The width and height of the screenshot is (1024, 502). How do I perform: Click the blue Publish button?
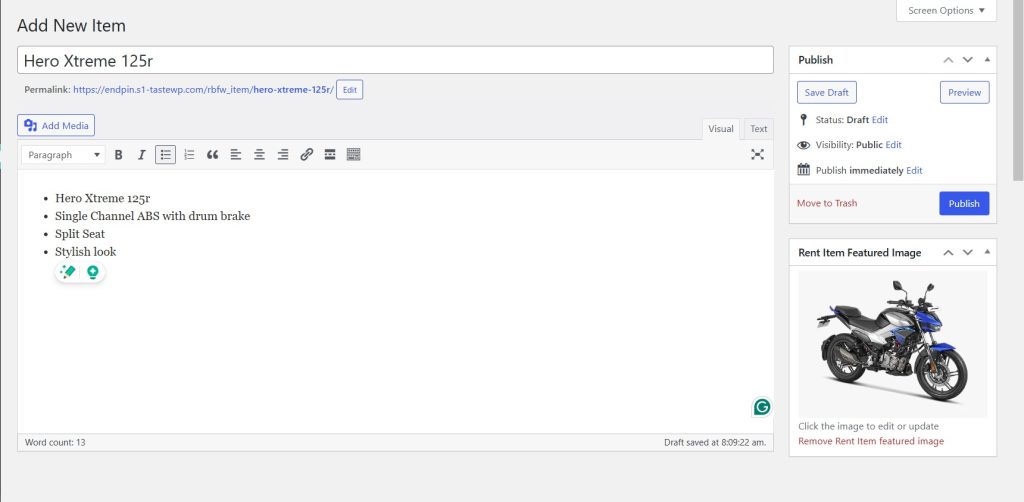(963, 203)
